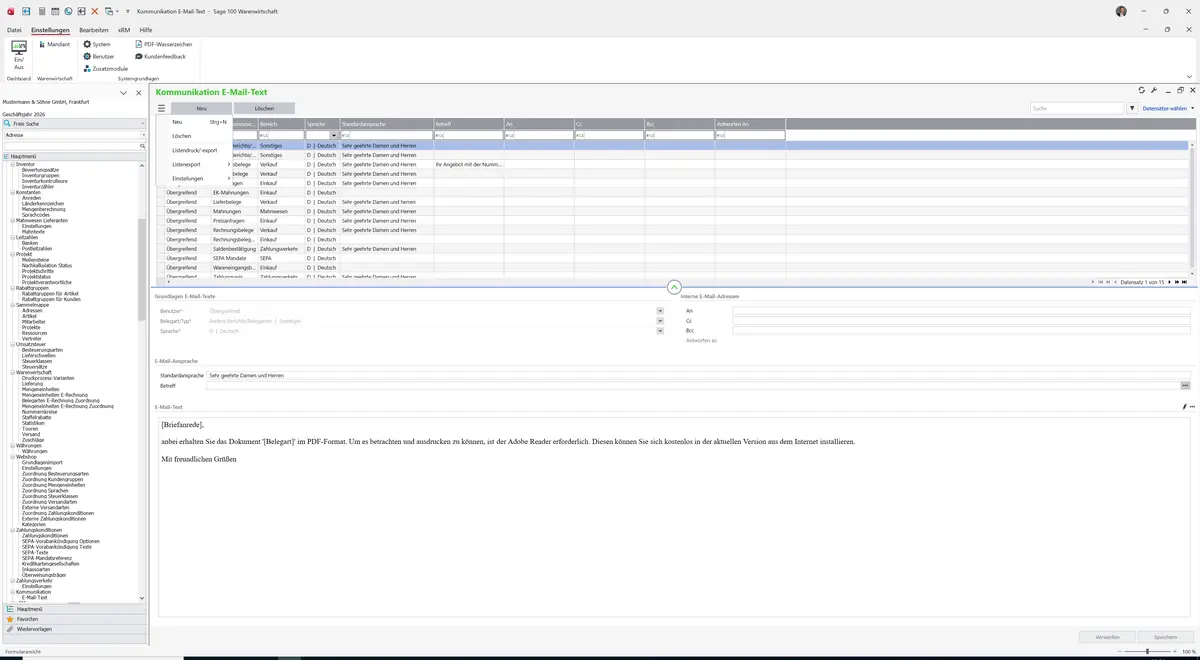Open Zusatzmodule in the ribbon
Screen dimensions: 1200x660
(x=105, y=69)
